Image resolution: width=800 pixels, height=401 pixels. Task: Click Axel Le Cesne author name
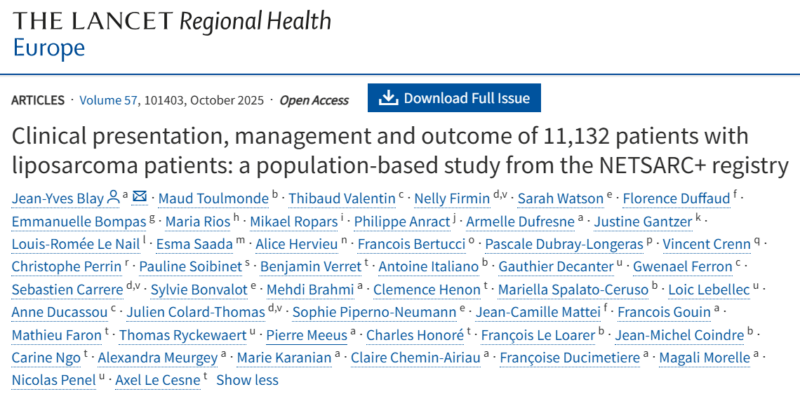coord(158,380)
